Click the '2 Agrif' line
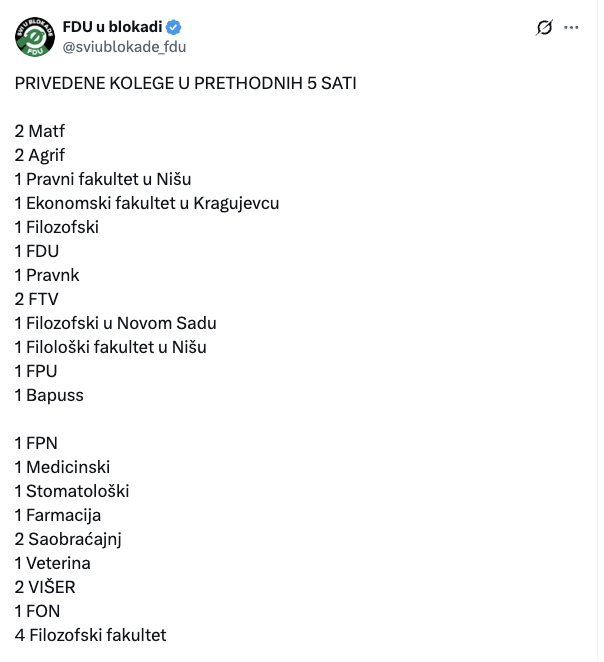604x662 pixels. 40,155
